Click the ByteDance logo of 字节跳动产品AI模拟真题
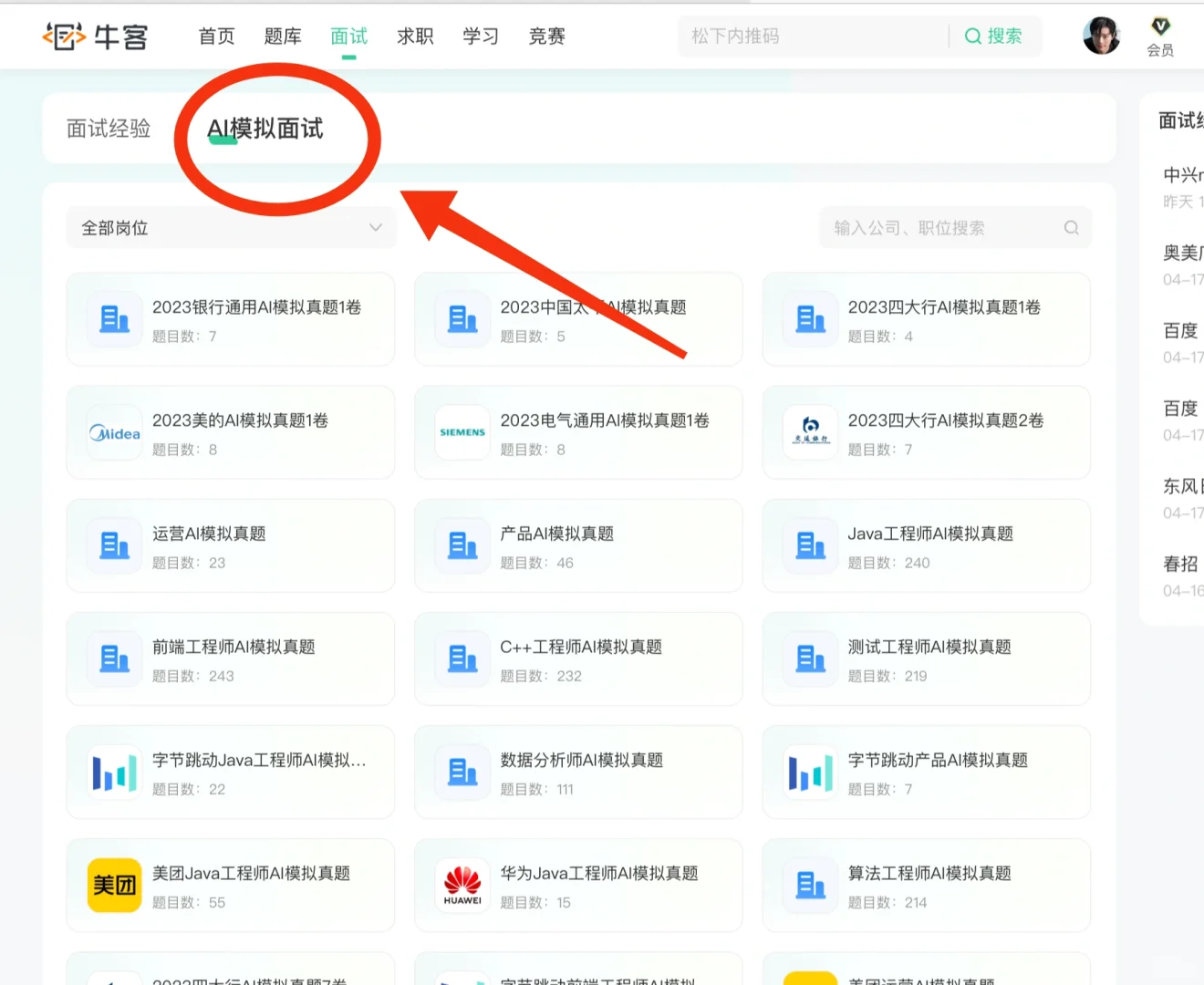 coord(811,772)
